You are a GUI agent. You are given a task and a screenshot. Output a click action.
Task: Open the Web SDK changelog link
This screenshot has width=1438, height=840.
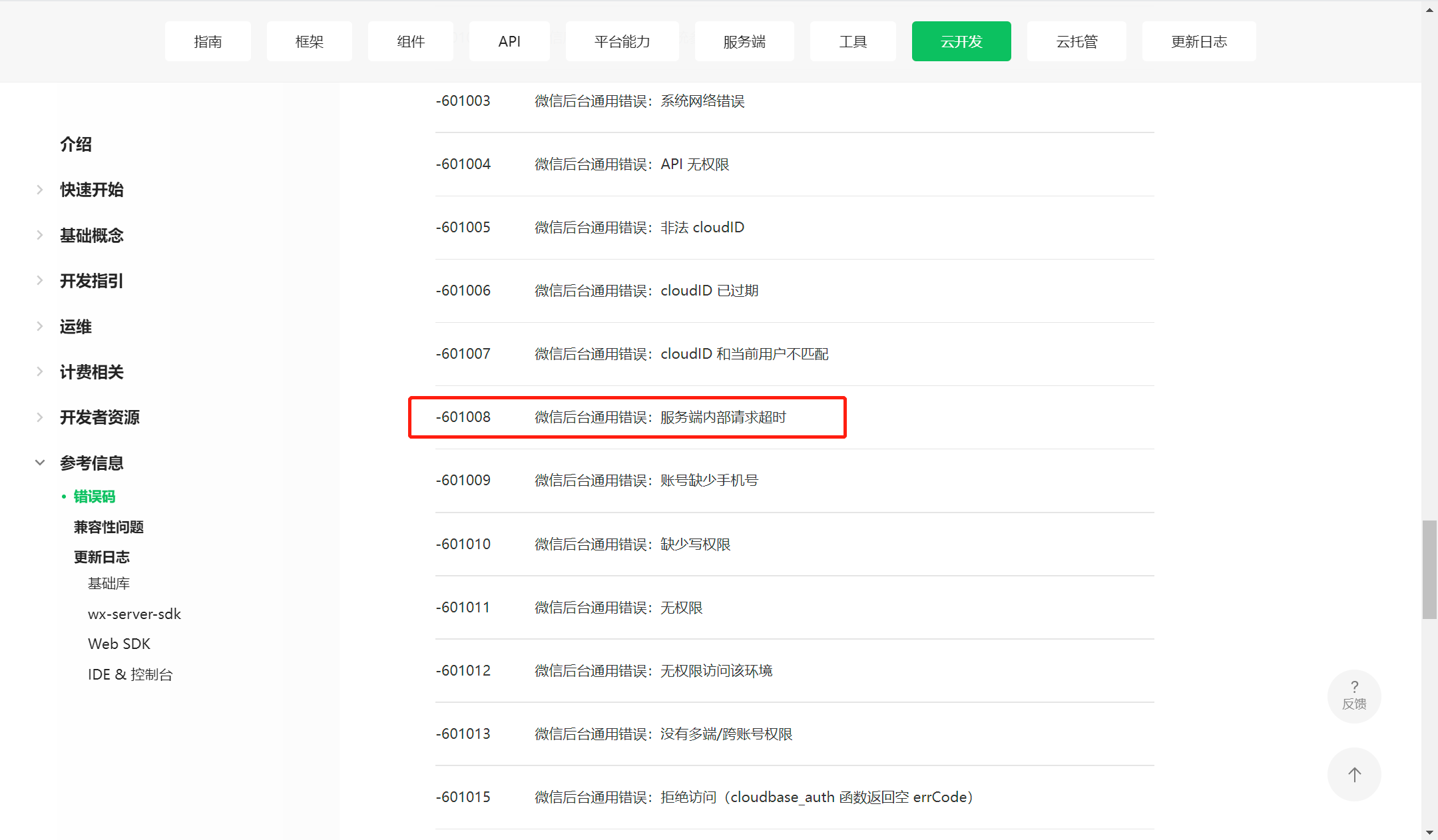[119, 644]
